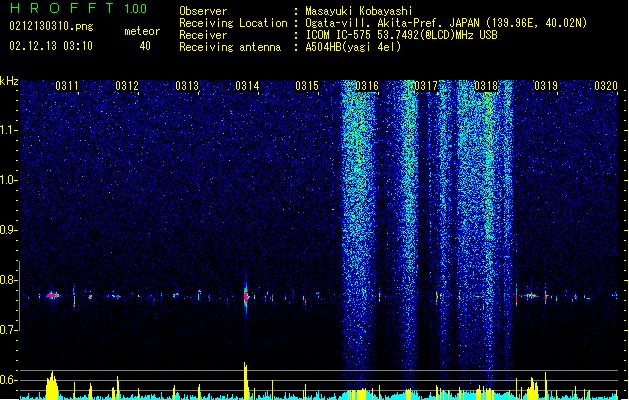The image size is (629, 400).
Task: Click the 0320 time marker
Action: pyautogui.click(x=606, y=86)
